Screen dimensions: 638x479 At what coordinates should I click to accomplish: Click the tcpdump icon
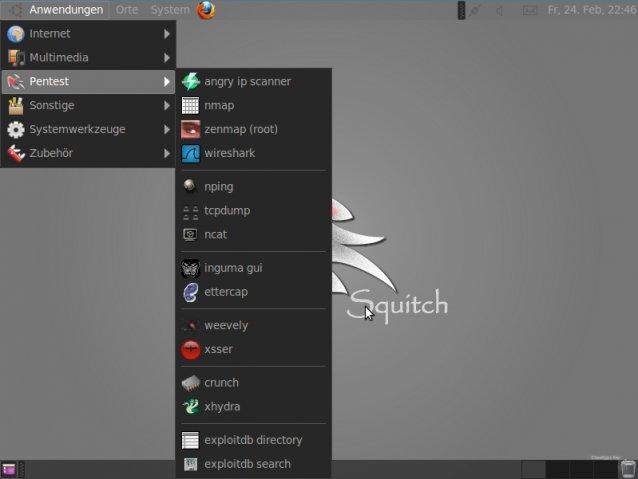pyautogui.click(x=190, y=212)
